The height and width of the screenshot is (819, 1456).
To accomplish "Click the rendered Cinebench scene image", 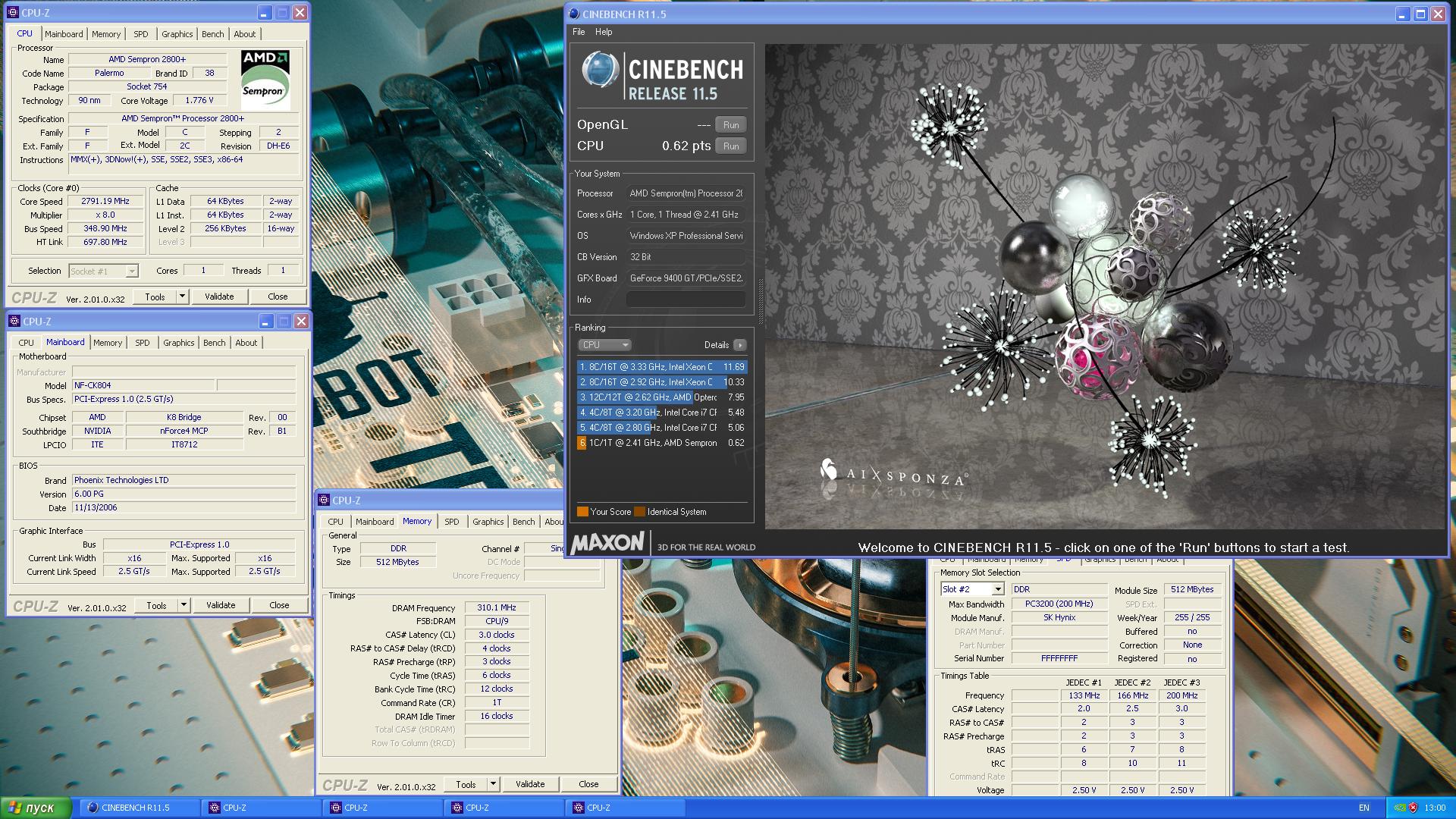I will click(1105, 287).
